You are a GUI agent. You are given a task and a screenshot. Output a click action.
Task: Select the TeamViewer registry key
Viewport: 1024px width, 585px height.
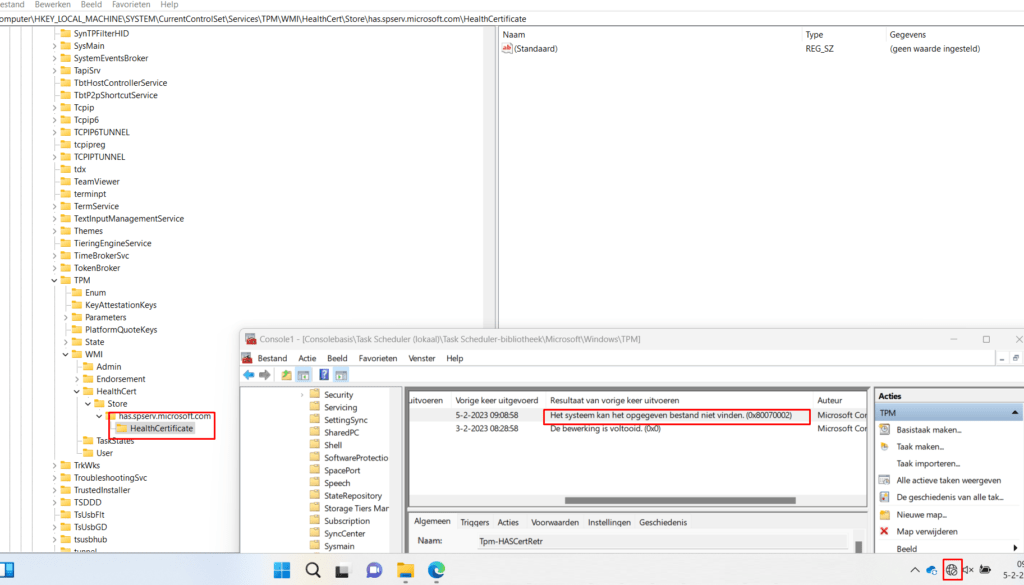[x=97, y=182]
